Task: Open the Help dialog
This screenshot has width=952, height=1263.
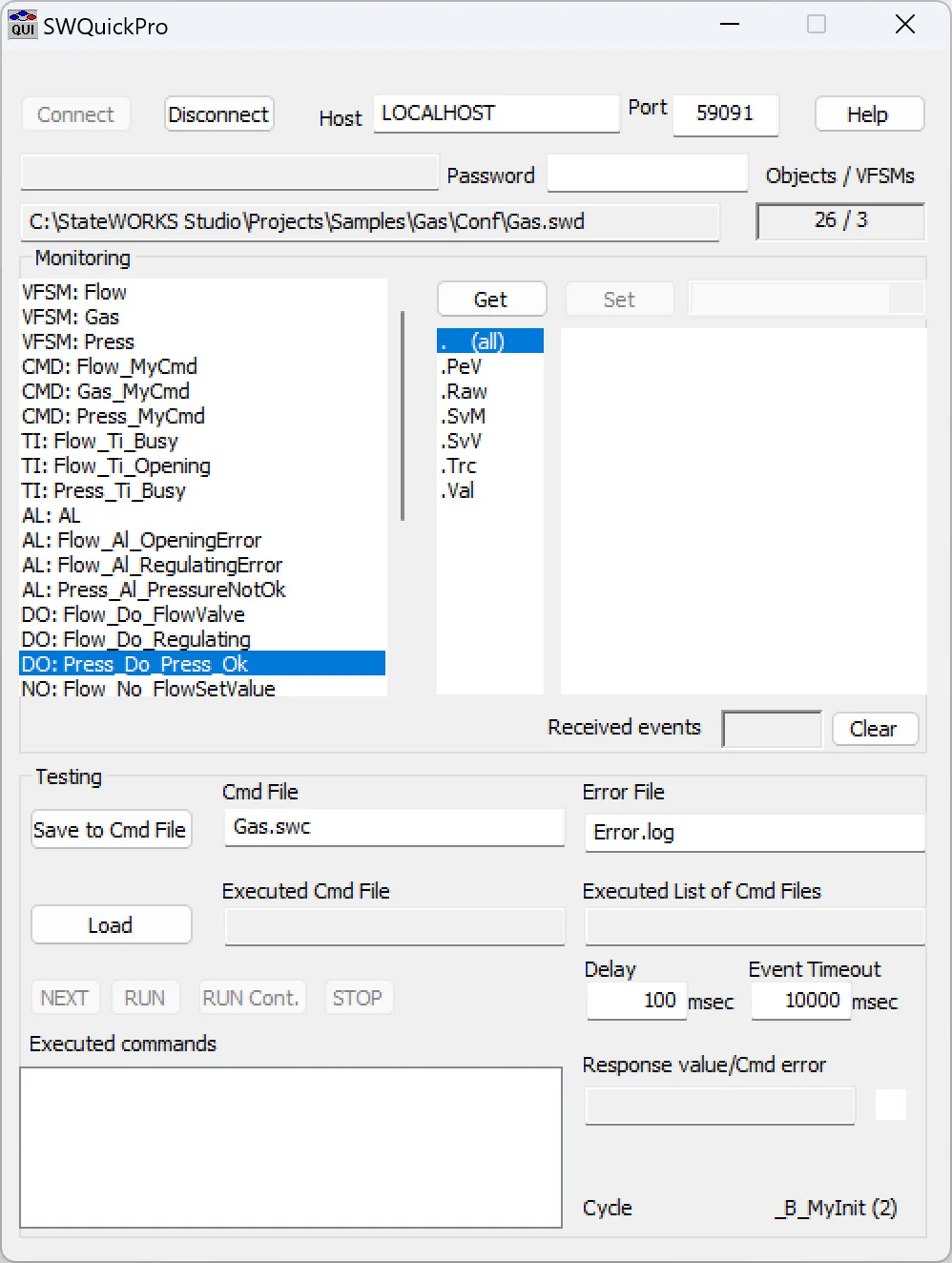Action: click(868, 114)
